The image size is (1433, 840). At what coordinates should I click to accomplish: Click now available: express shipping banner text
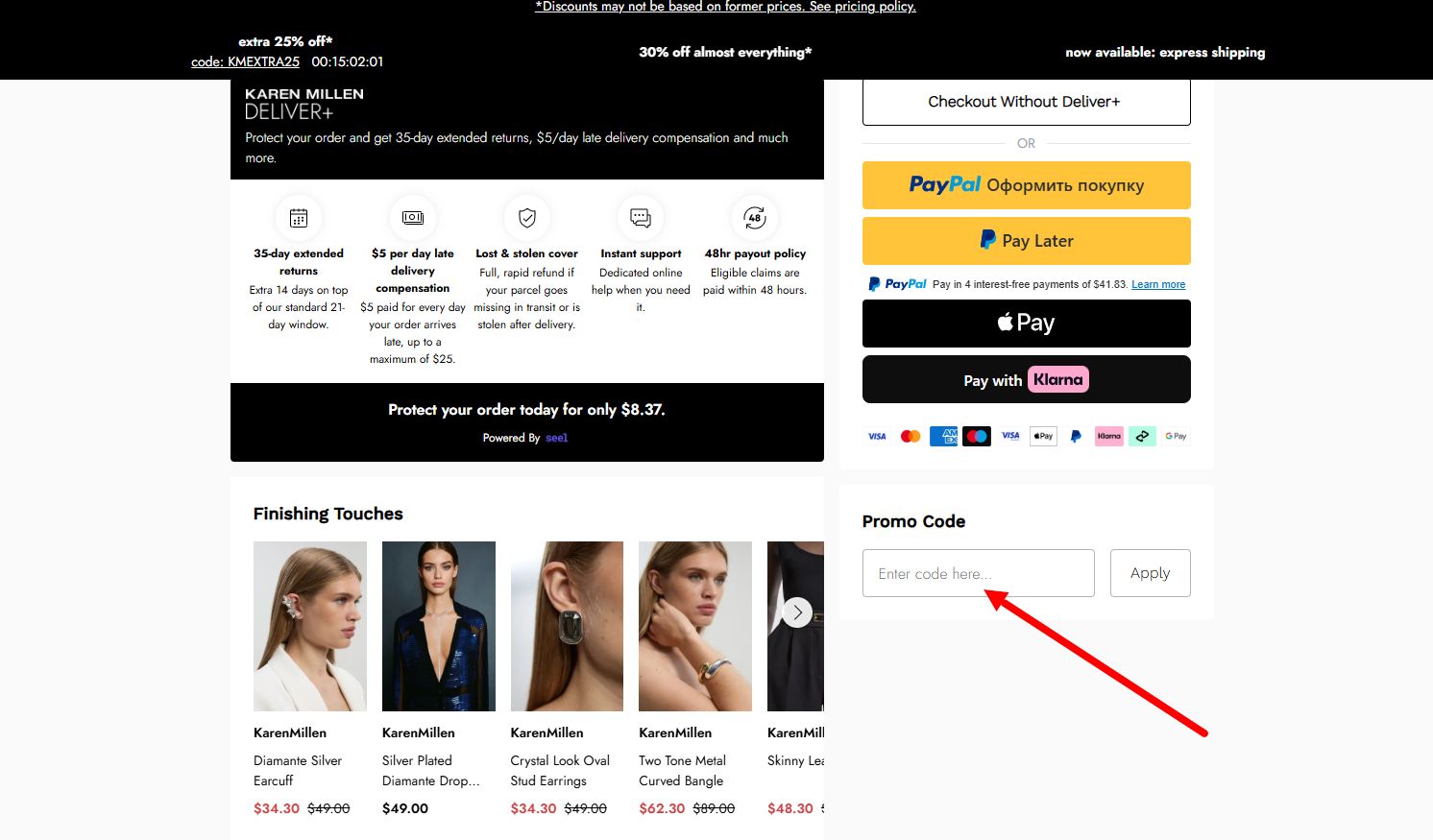tap(1165, 52)
